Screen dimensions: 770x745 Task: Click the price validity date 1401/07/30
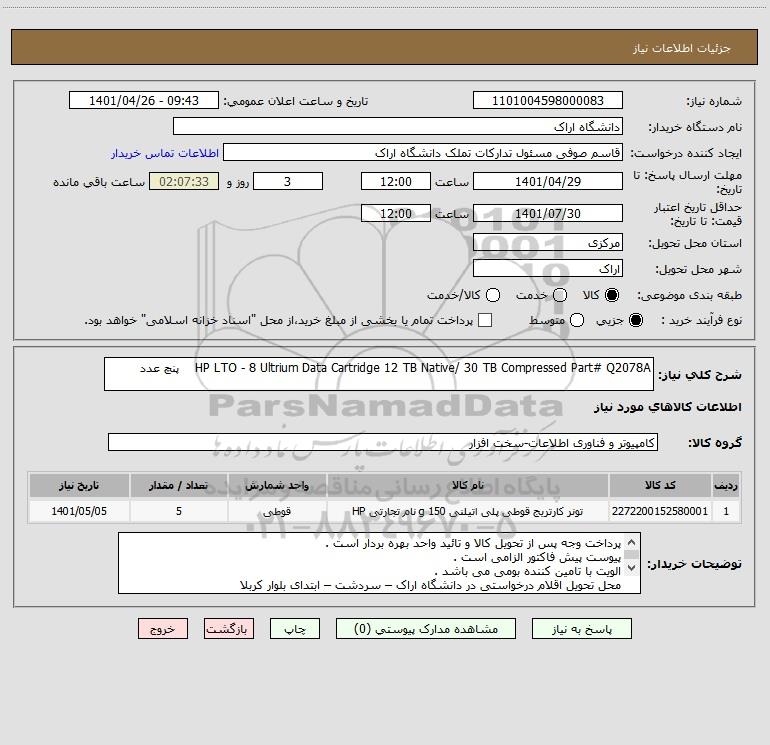pos(548,213)
